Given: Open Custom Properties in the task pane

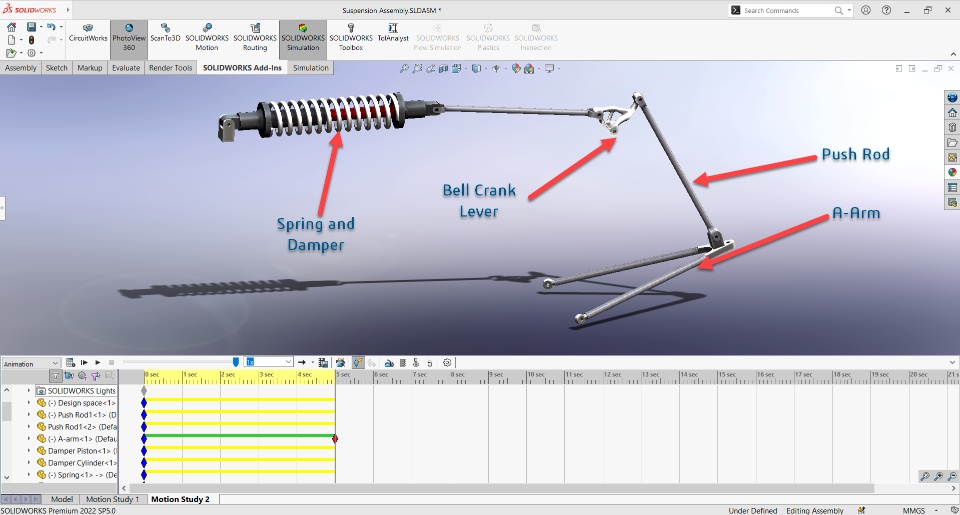Looking at the screenshot, I should click(952, 187).
